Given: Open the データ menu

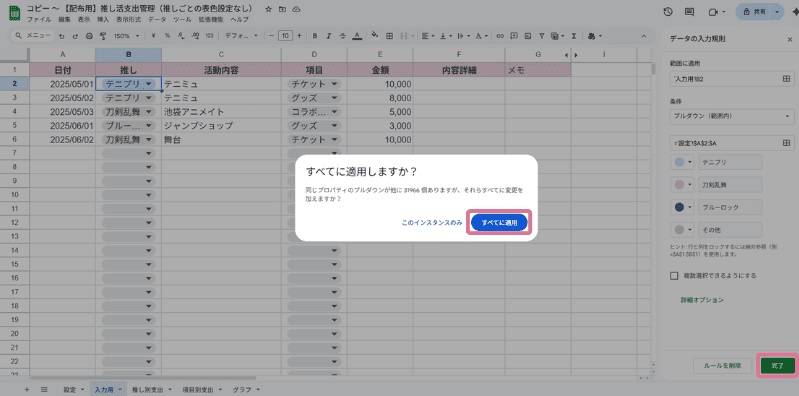Looking at the screenshot, I should (157, 19).
